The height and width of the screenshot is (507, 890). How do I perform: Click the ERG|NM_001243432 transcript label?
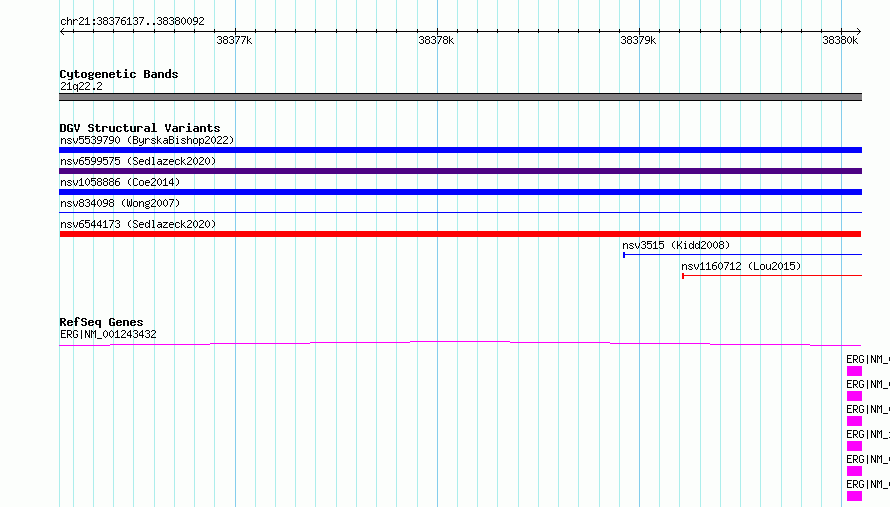click(x=108, y=334)
